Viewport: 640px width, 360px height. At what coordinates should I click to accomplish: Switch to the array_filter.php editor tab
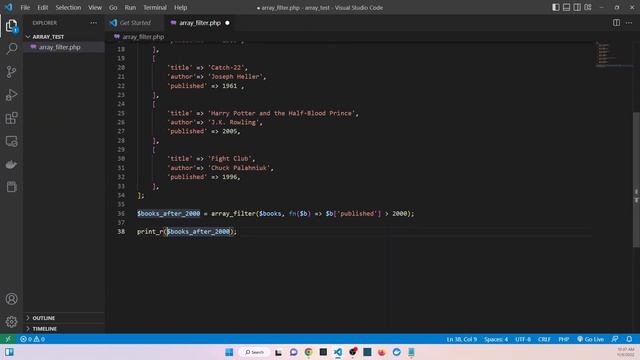click(x=200, y=23)
